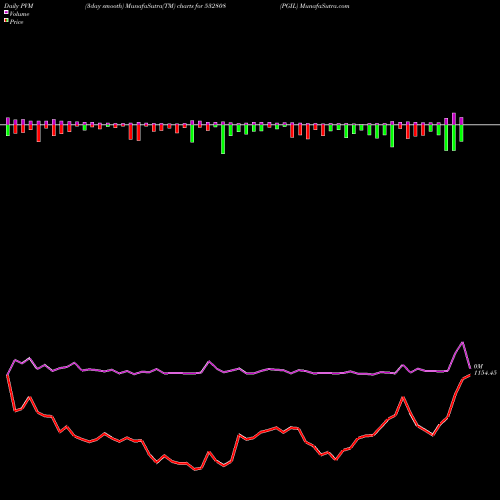Click the end of the red price line
500x500 pixels.
(x=470, y=375)
